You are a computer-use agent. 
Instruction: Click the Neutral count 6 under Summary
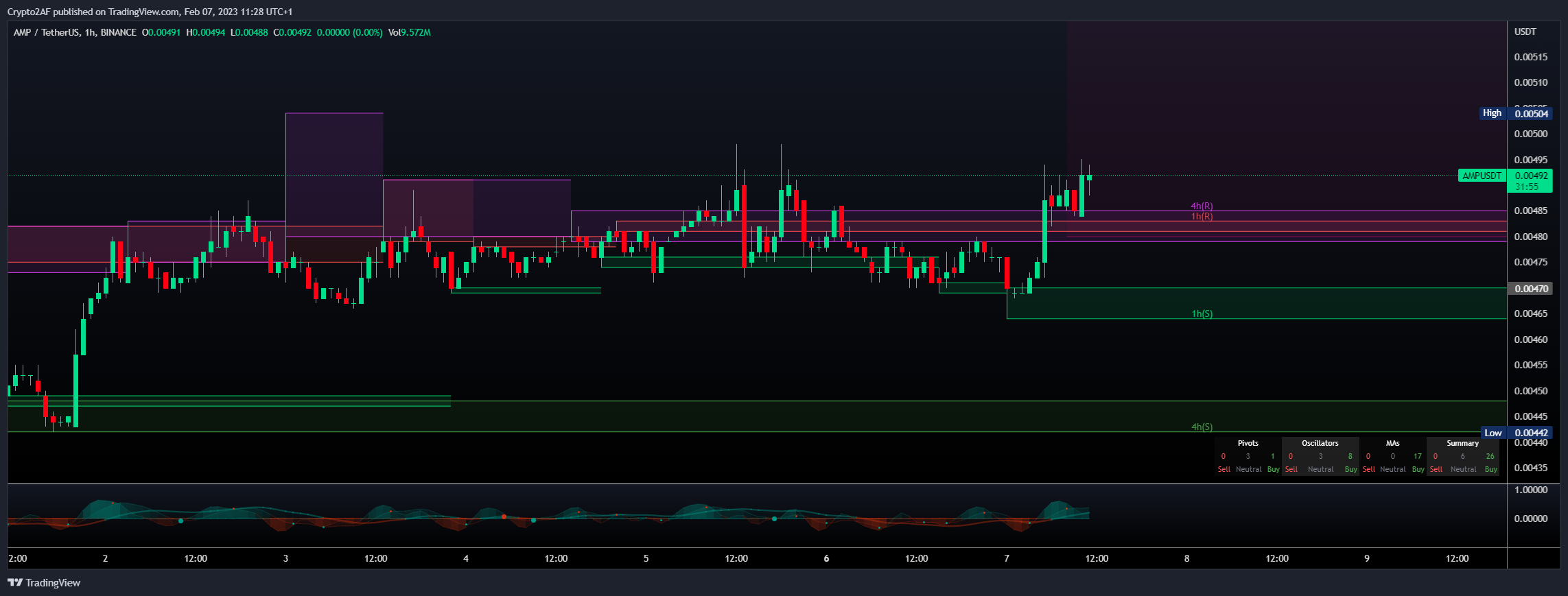pyautogui.click(x=1462, y=456)
